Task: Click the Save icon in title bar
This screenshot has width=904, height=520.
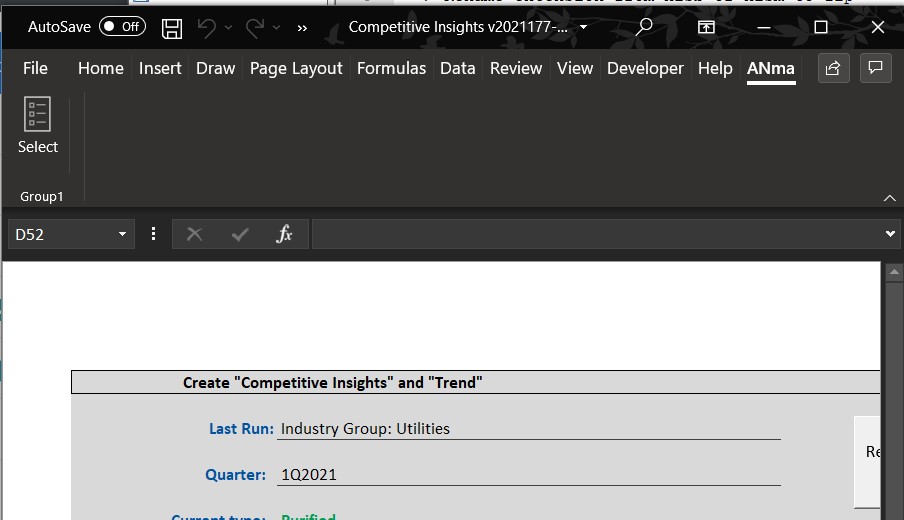Action: coord(172,28)
